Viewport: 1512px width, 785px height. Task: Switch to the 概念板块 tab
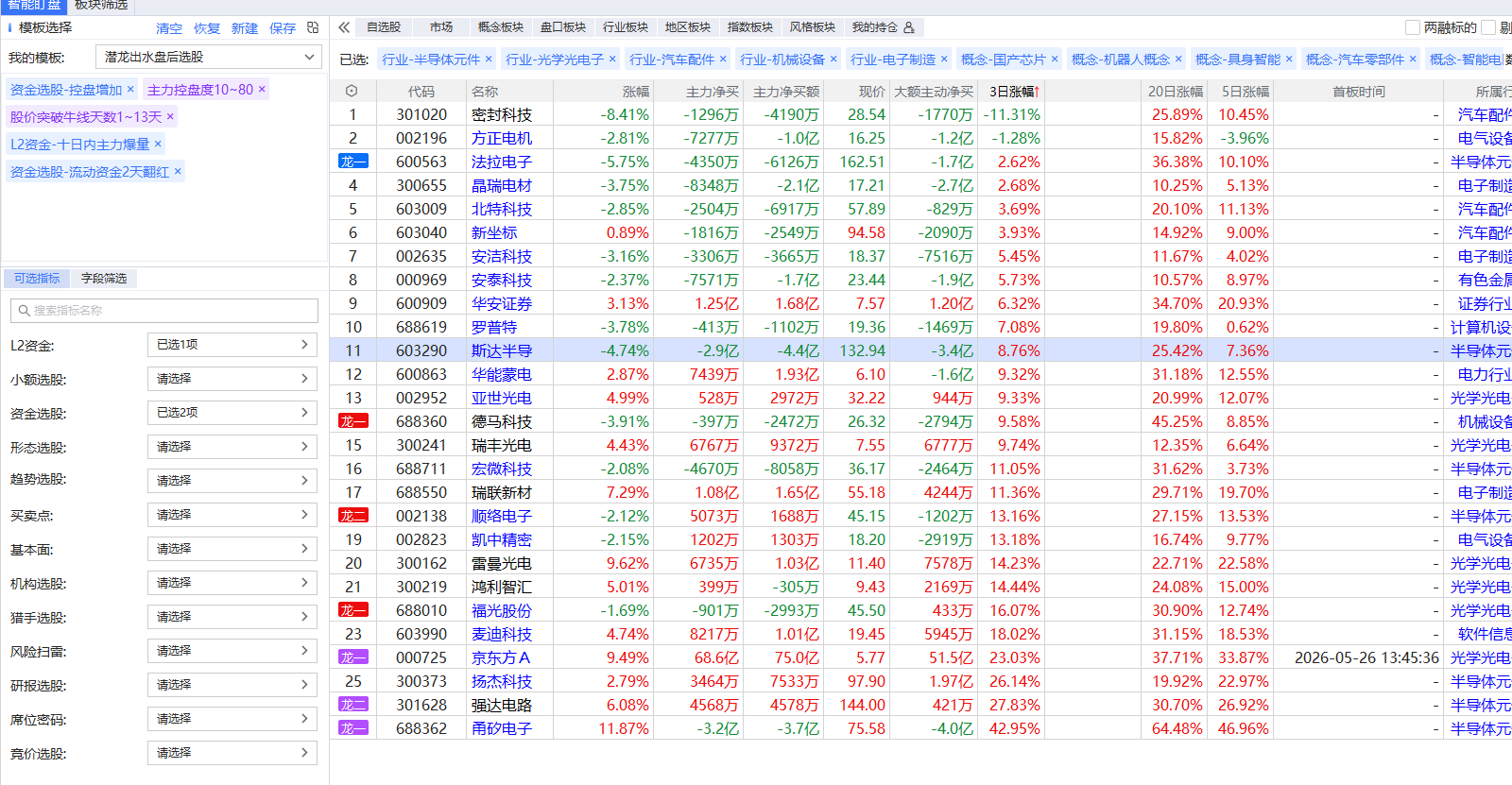pos(501,27)
